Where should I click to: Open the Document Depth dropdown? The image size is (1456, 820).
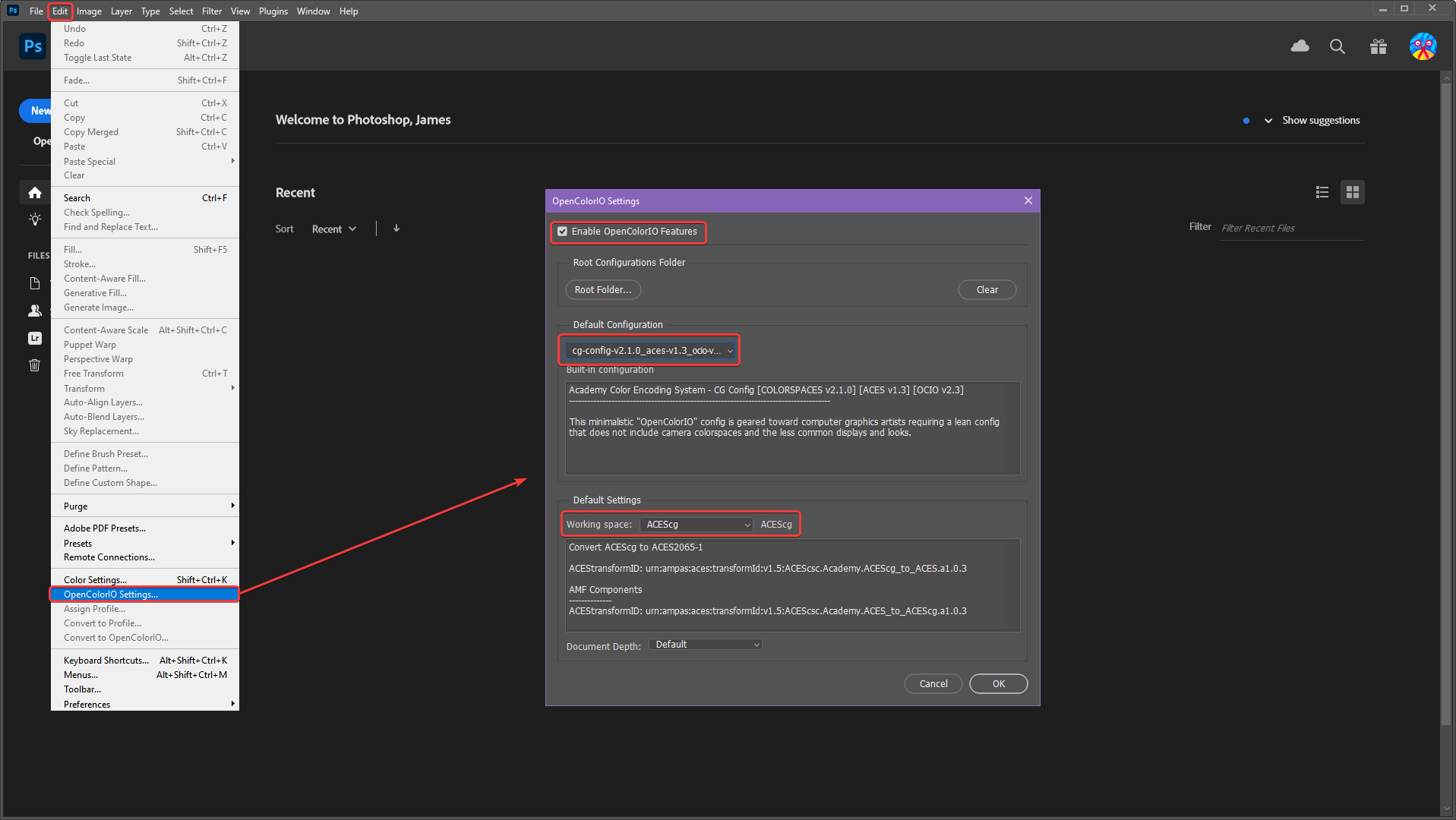705,645
